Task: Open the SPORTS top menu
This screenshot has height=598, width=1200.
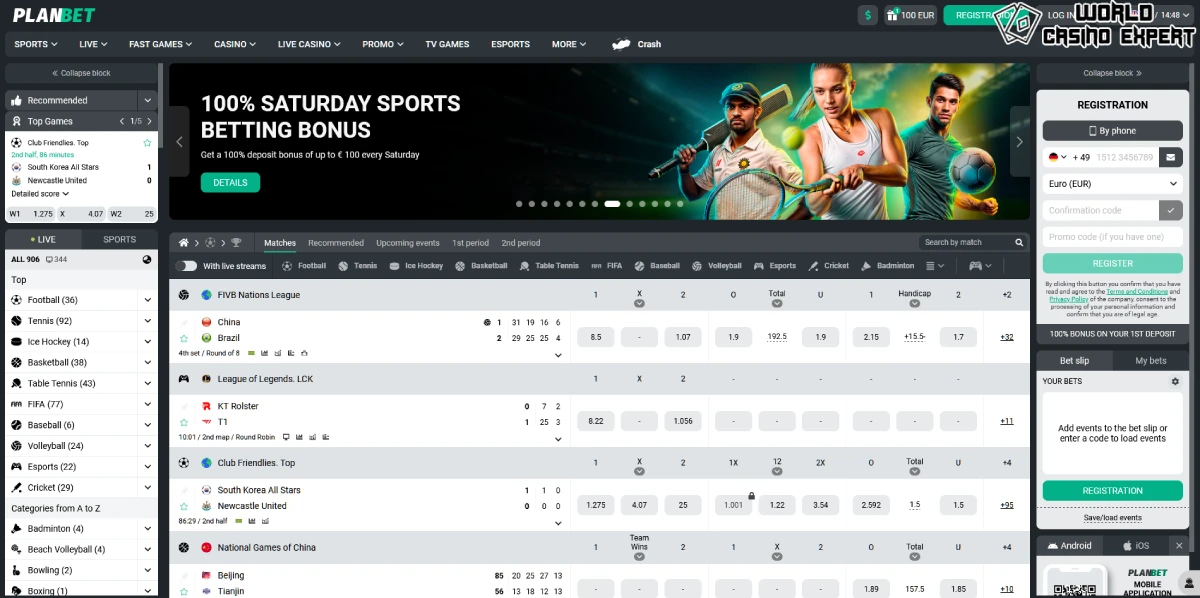Action: (36, 44)
